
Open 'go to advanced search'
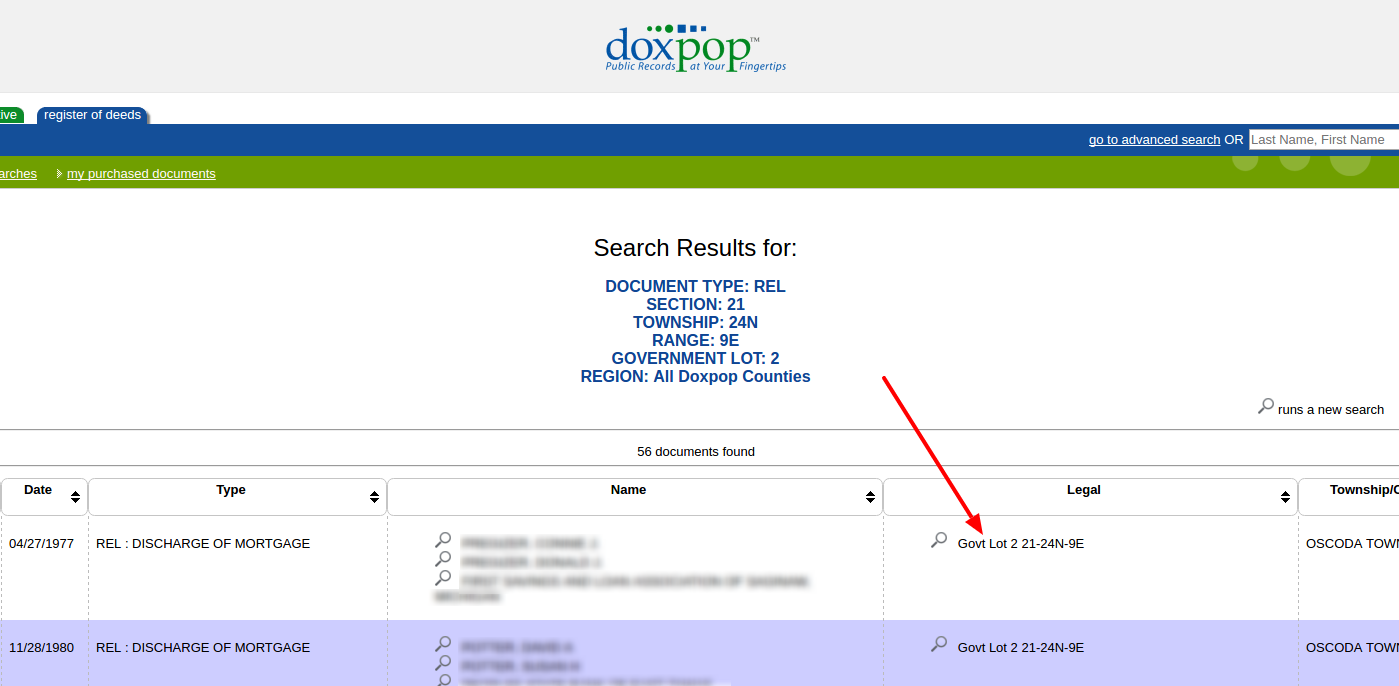pos(1153,139)
